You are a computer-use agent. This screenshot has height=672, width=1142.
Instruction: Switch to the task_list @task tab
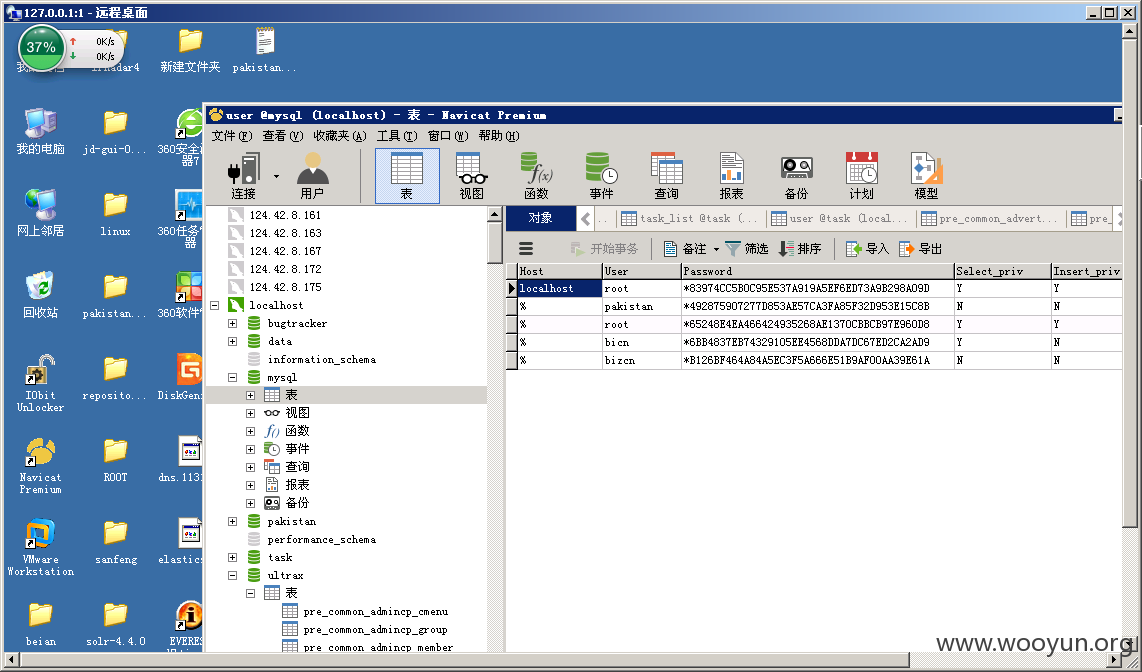click(x=690, y=218)
